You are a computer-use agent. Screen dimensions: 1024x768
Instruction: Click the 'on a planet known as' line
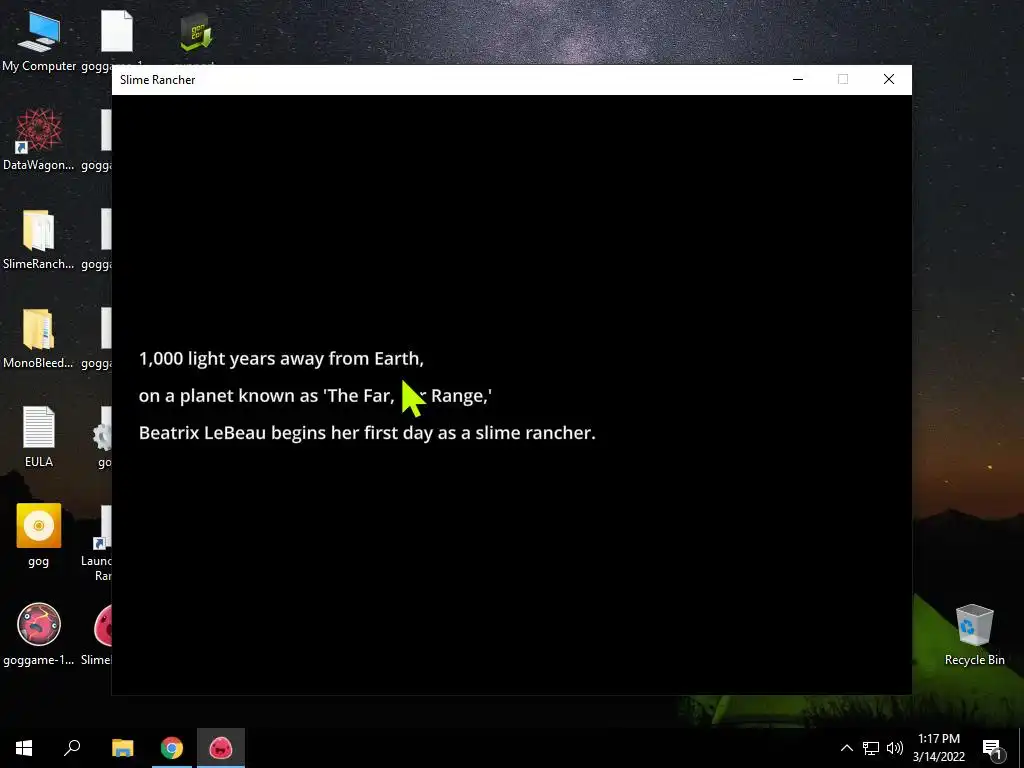point(315,396)
